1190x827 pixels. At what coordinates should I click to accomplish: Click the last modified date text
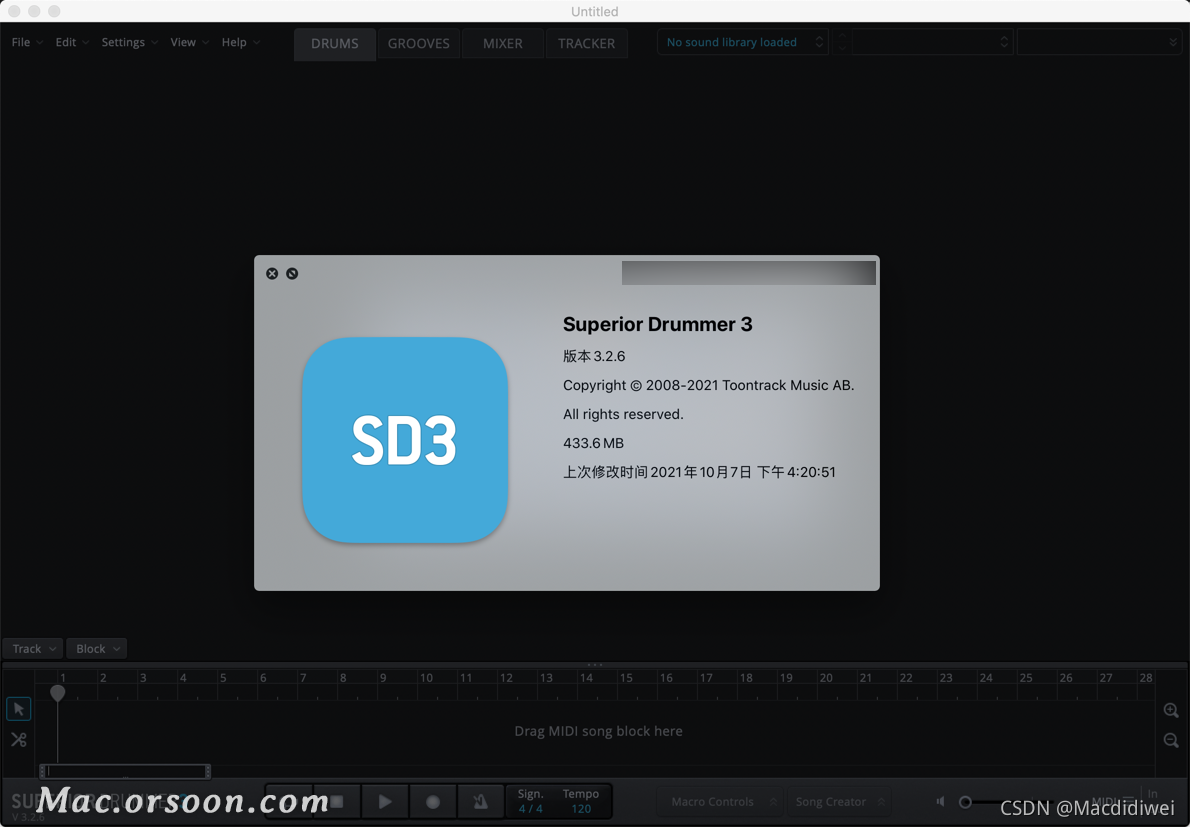coord(699,472)
